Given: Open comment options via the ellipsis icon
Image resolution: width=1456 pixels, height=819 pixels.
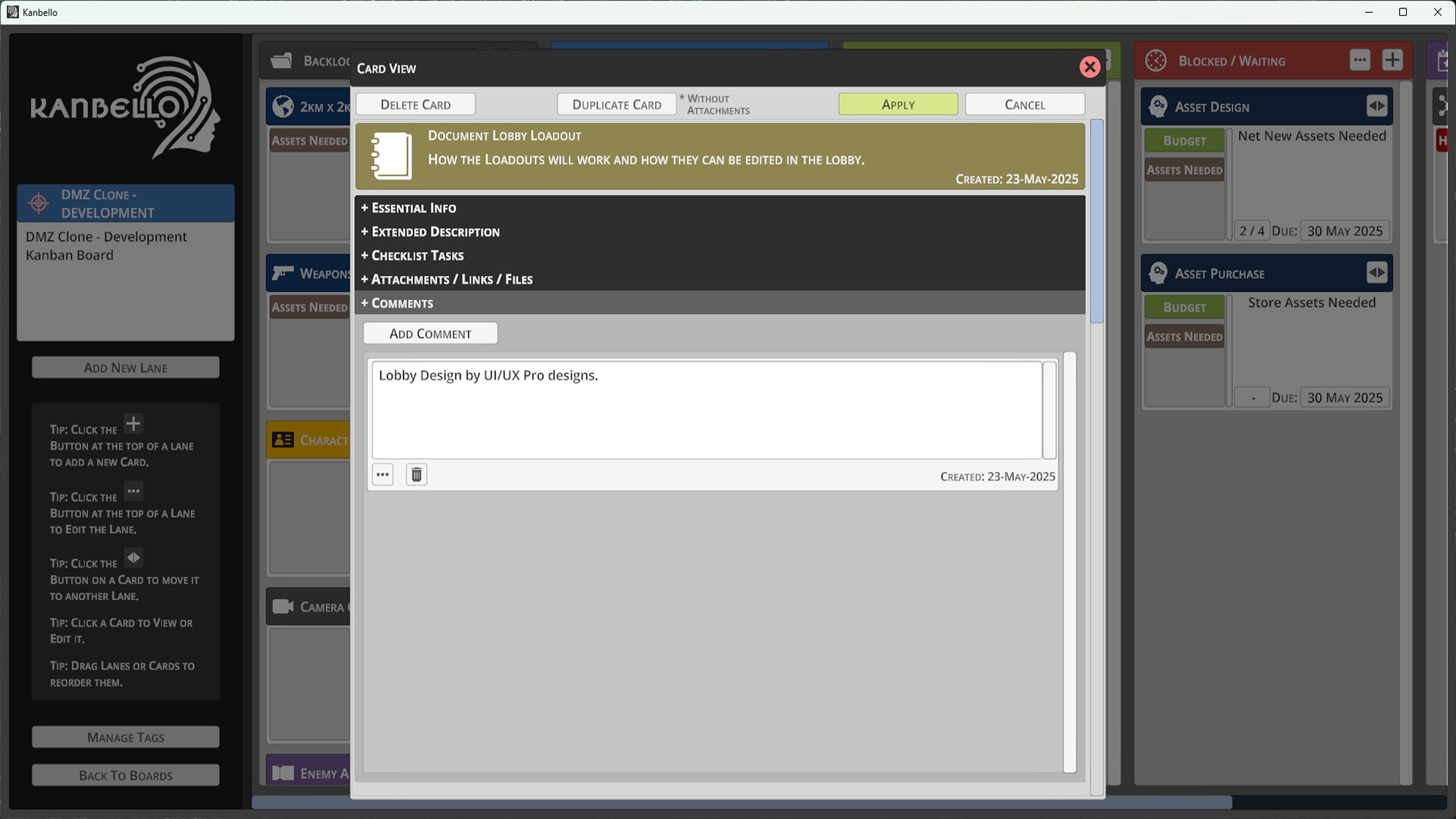Looking at the screenshot, I should 382,474.
